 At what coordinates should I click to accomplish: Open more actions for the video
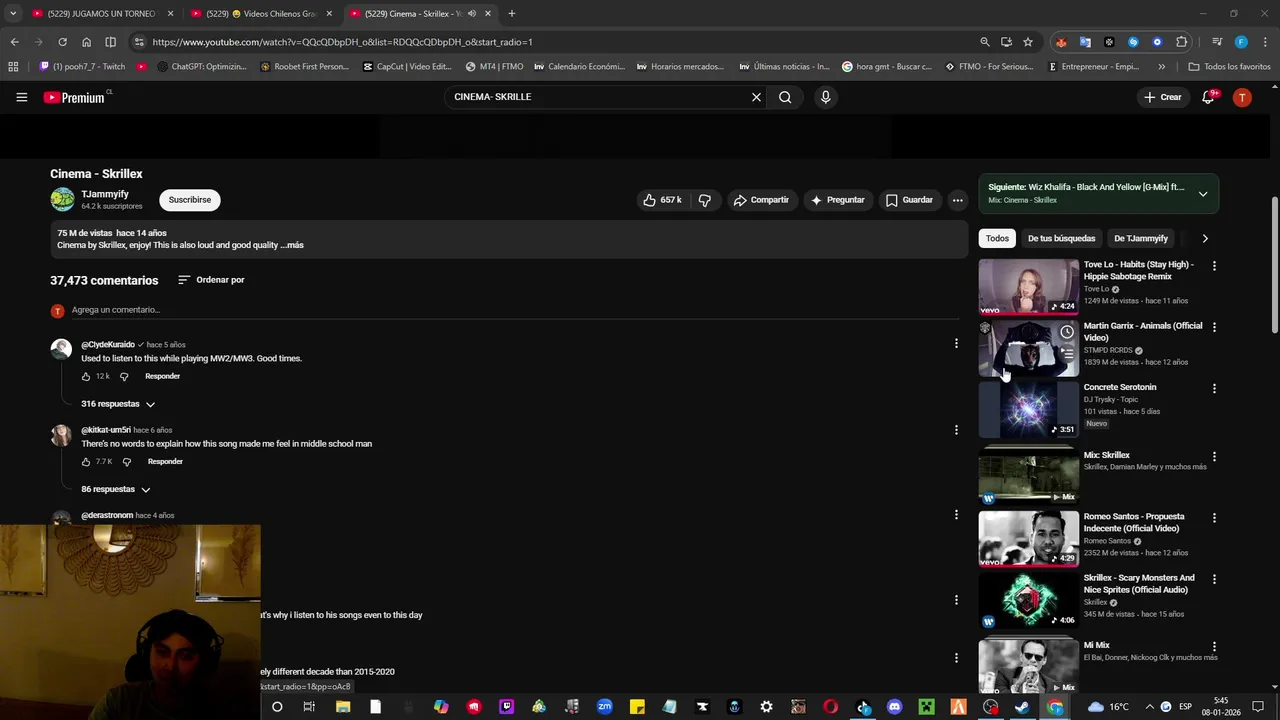(x=957, y=200)
